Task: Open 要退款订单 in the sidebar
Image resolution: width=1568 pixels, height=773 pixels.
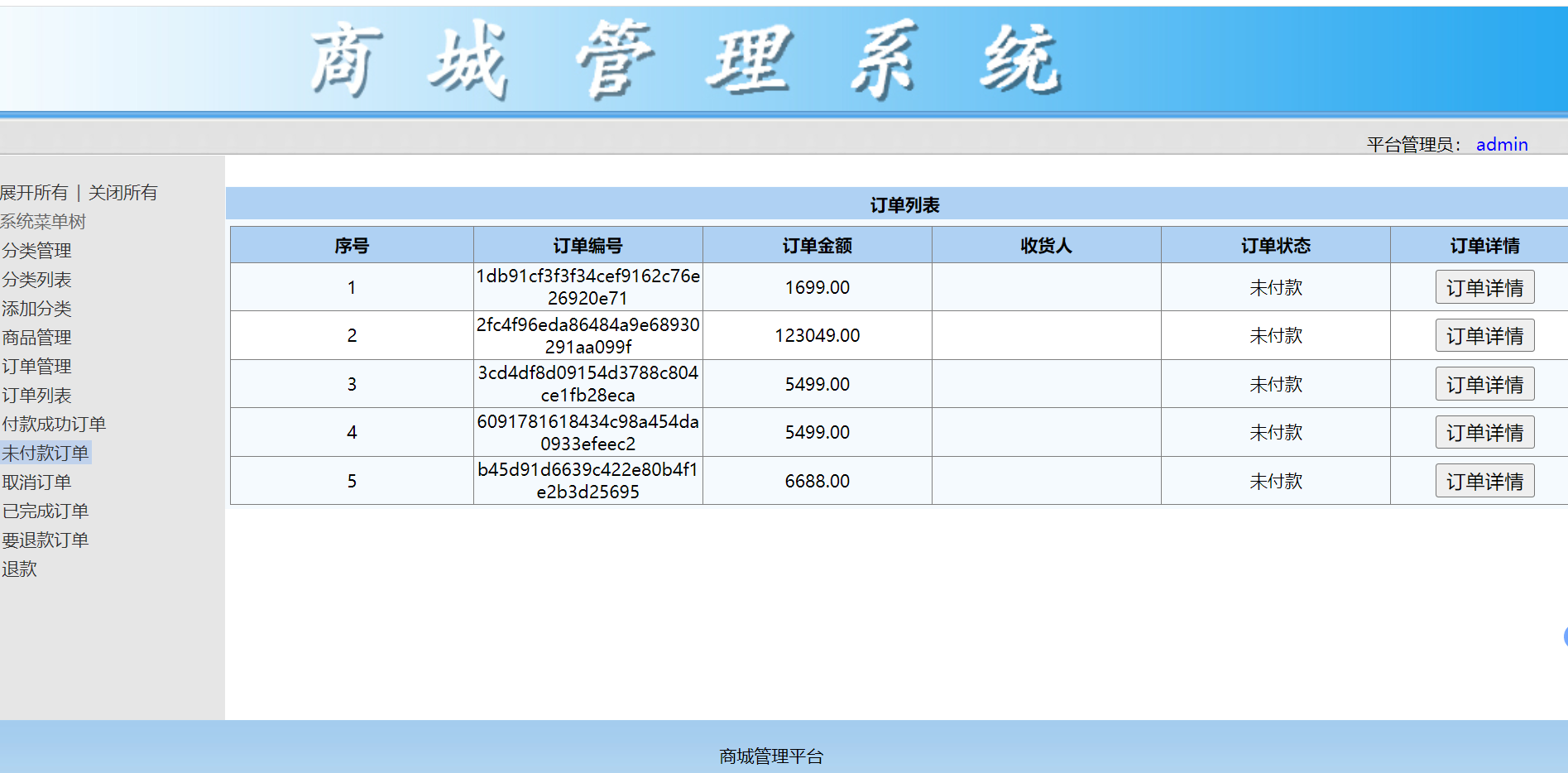Action: (46, 540)
